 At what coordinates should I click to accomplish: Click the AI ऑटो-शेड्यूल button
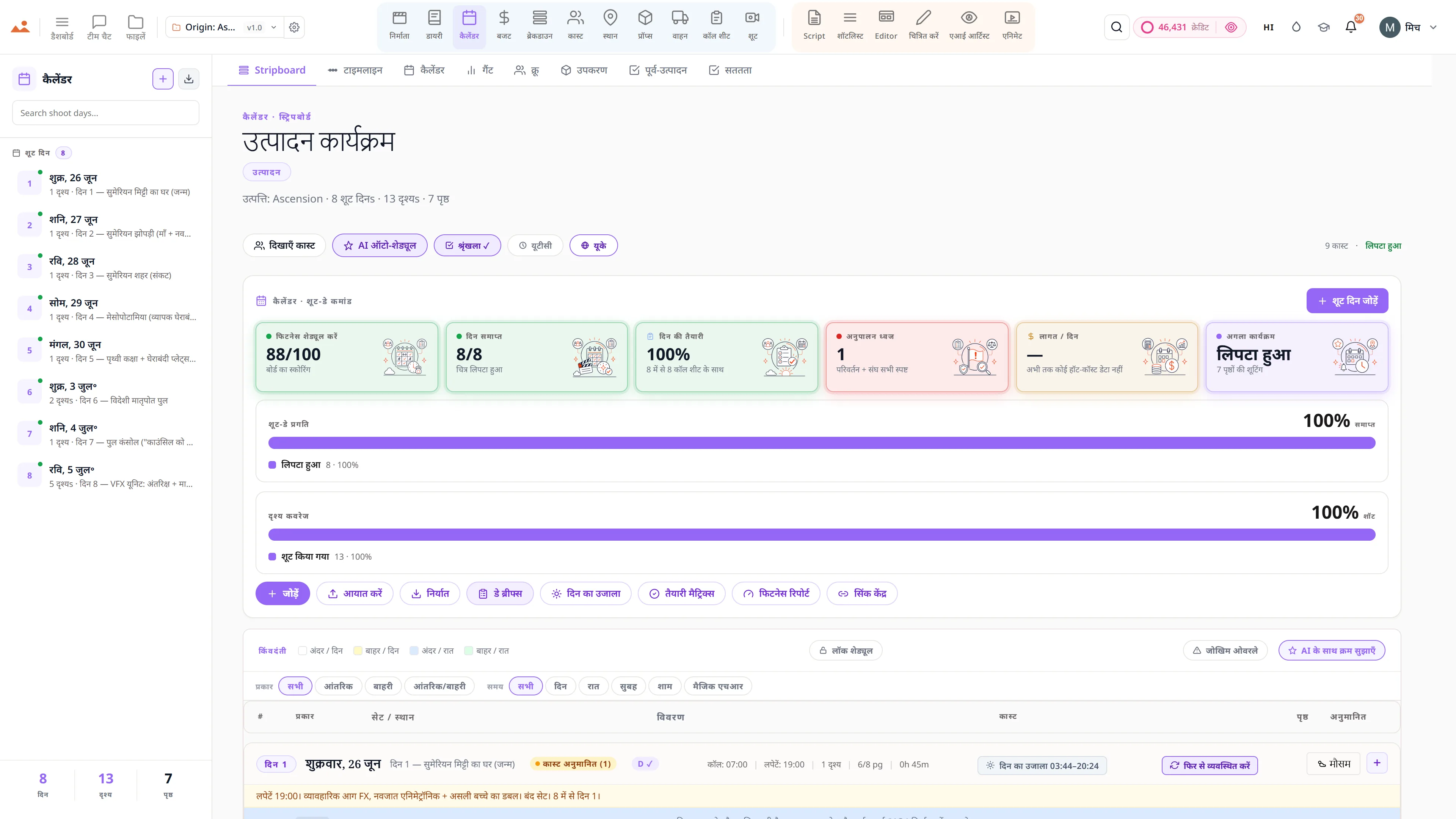point(380,245)
